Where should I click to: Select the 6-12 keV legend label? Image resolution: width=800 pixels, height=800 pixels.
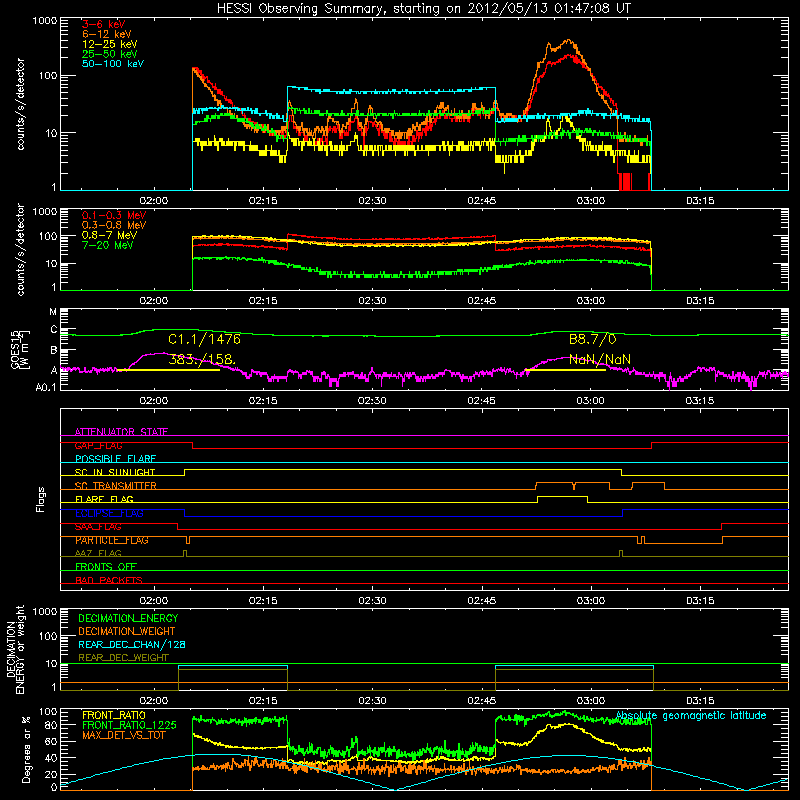pos(107,34)
